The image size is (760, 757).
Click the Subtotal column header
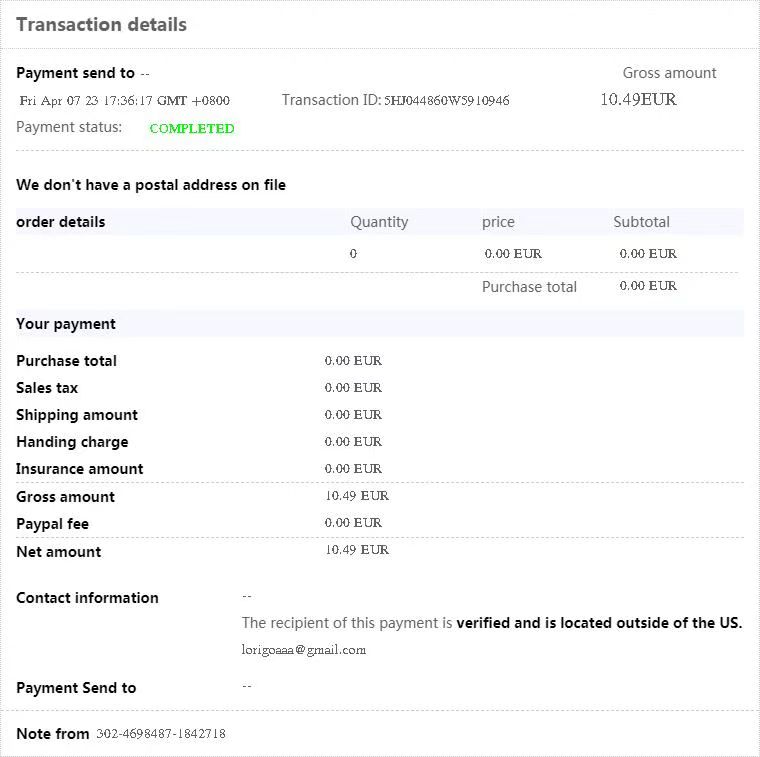(x=641, y=222)
